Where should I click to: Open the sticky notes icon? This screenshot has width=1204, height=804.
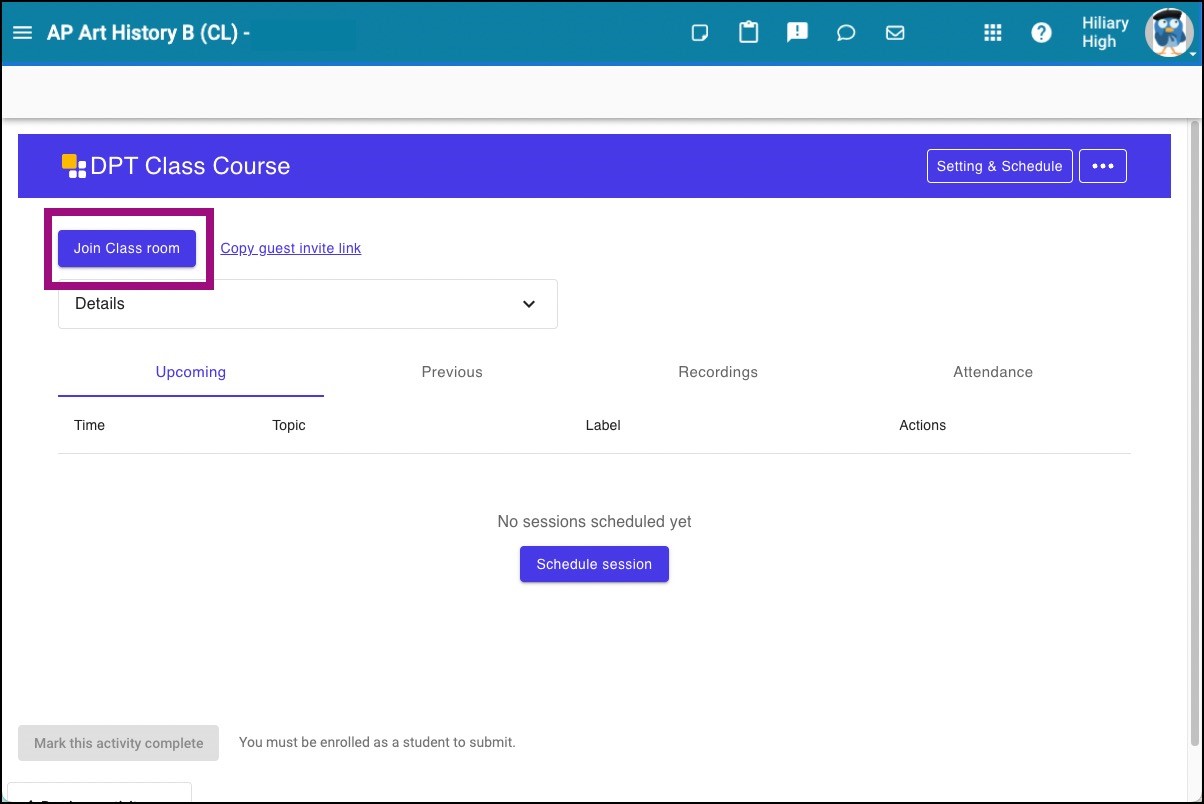(x=699, y=32)
